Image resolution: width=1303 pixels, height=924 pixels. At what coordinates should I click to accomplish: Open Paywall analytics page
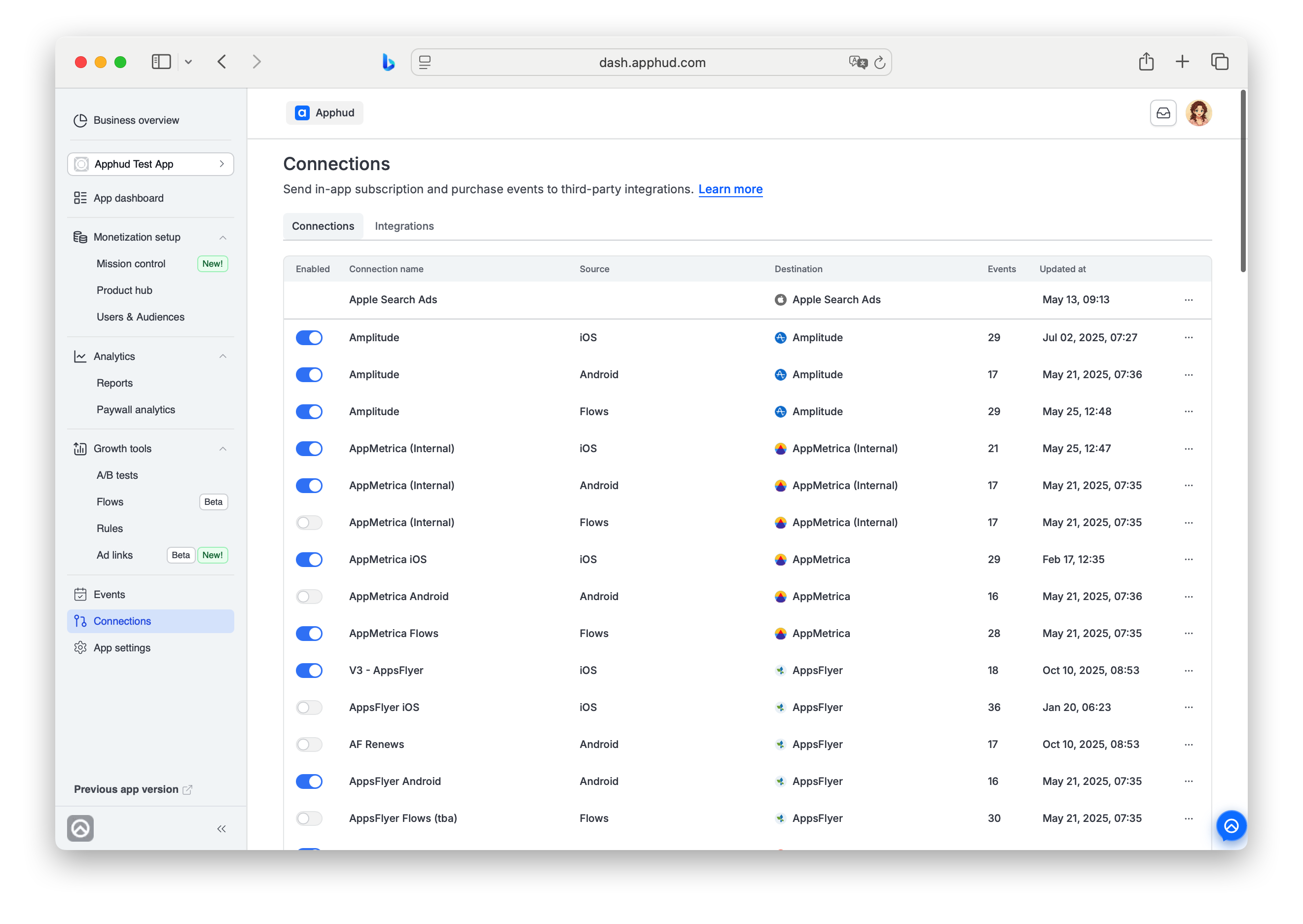tap(136, 410)
